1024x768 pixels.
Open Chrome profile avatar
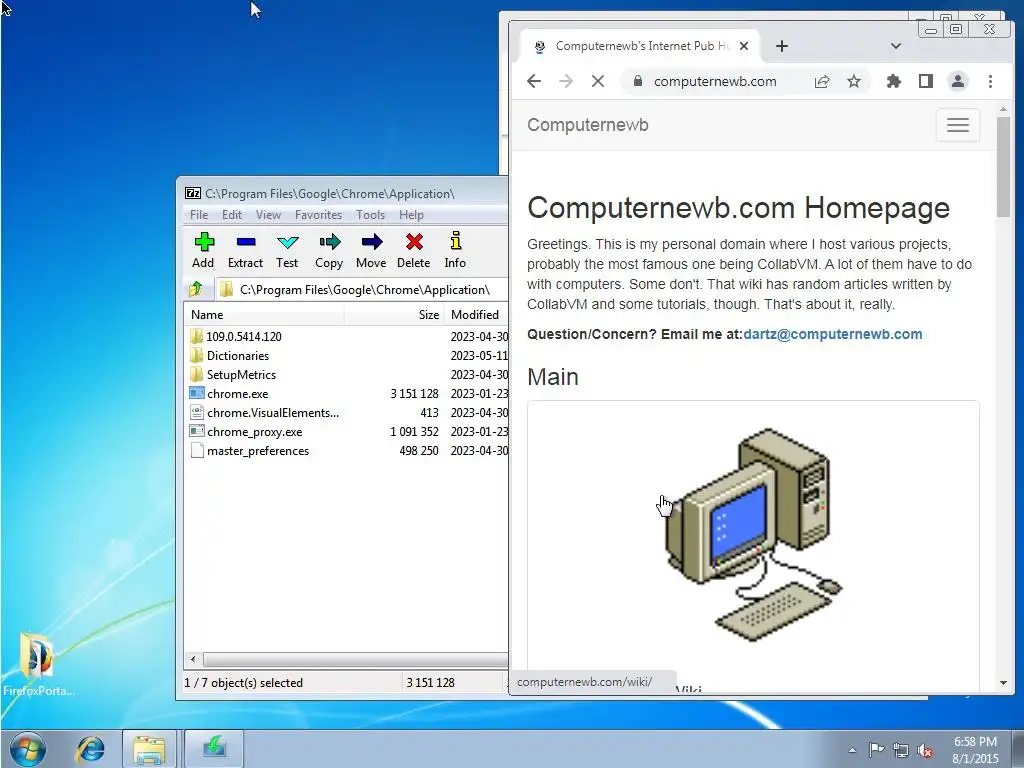click(x=957, y=81)
